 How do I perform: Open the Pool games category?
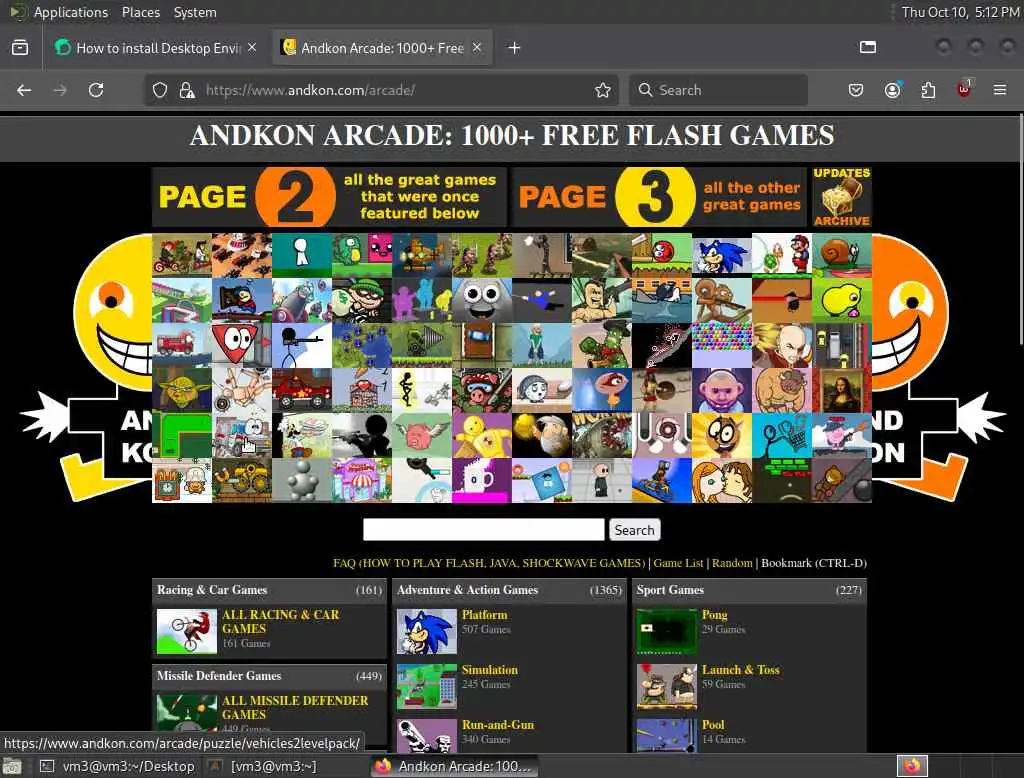pos(713,724)
